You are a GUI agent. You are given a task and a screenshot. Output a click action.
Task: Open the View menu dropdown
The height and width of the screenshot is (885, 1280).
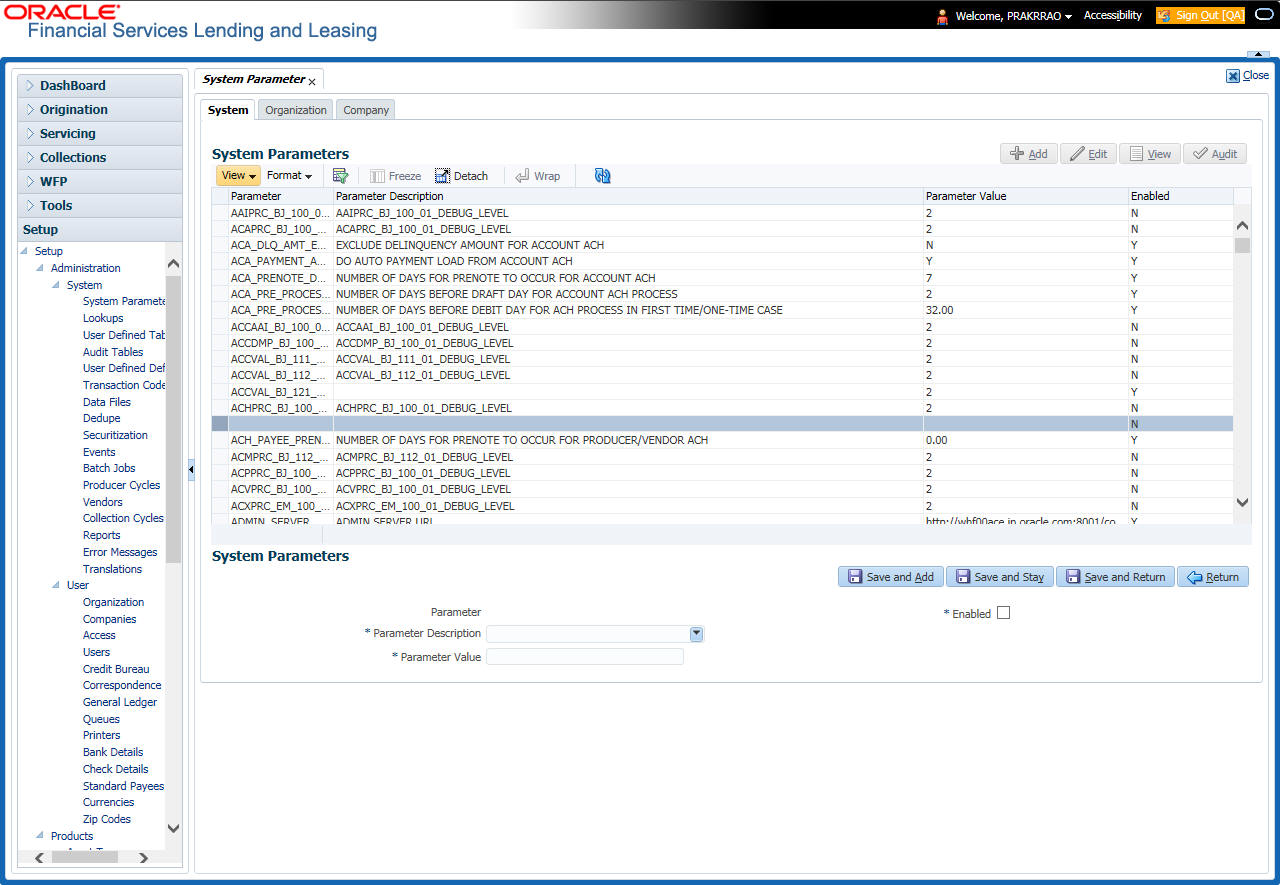click(x=238, y=176)
